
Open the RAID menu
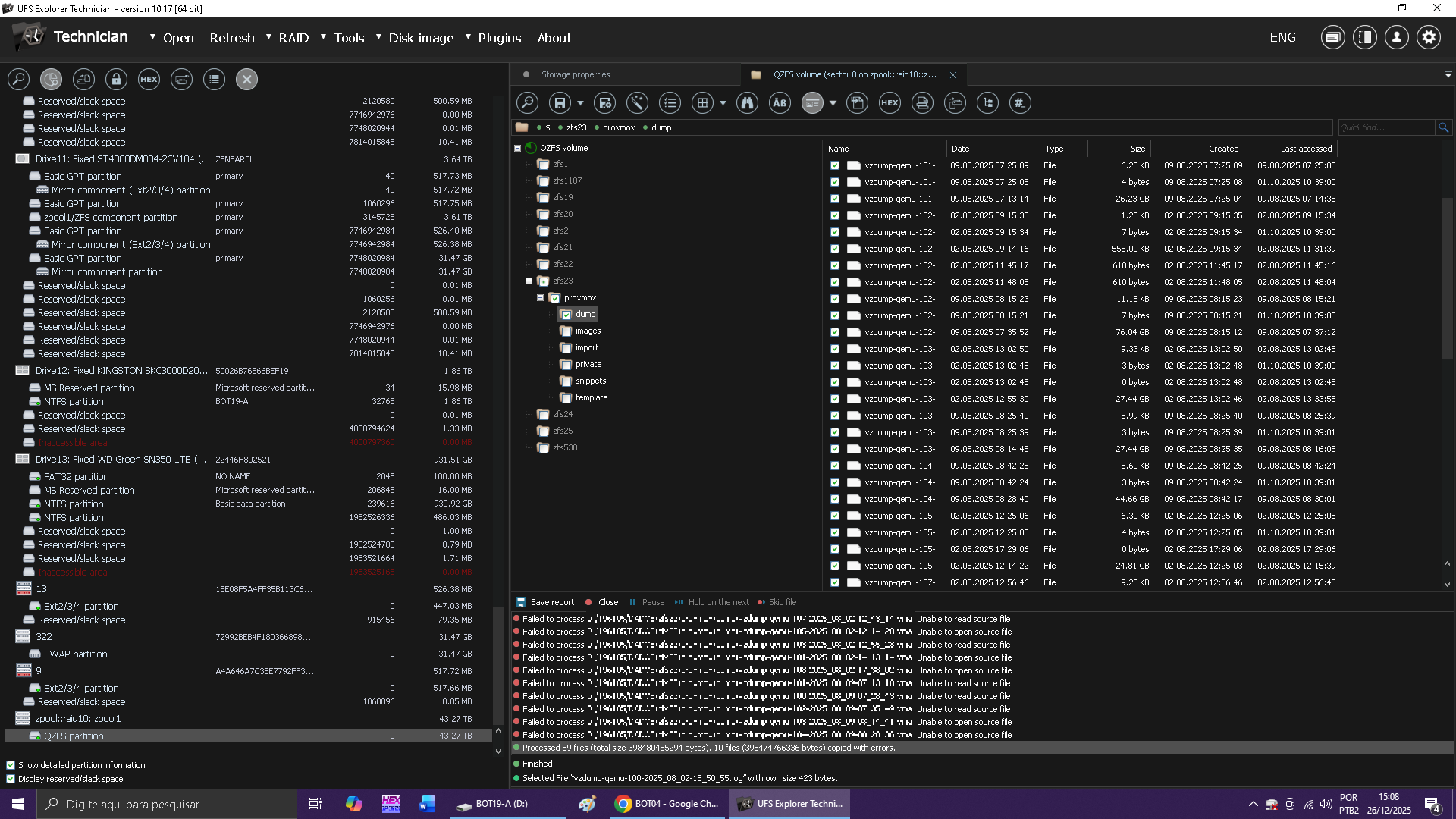293,38
